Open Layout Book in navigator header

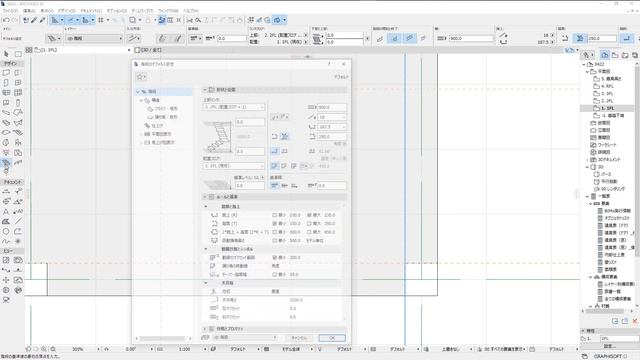point(624,55)
